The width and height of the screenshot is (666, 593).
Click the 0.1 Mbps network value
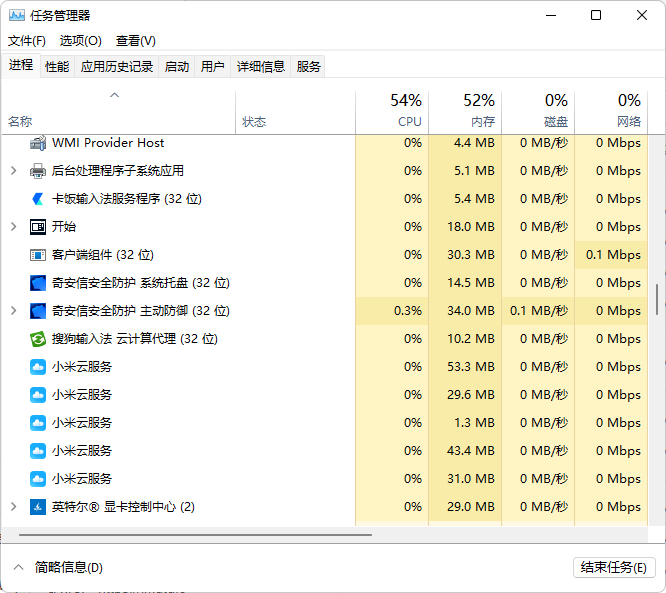tap(613, 255)
